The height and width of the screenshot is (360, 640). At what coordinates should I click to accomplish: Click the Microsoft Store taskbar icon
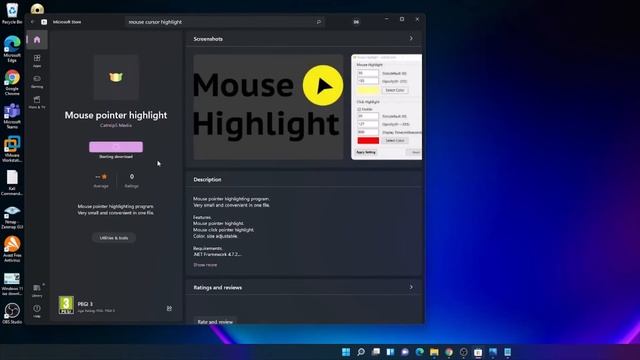pyautogui.click(x=478, y=352)
